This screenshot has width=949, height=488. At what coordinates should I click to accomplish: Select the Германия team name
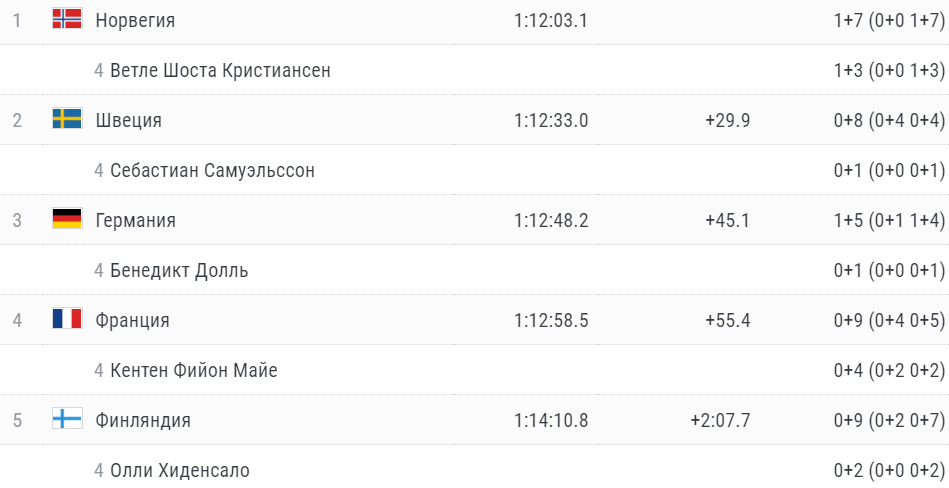pyautogui.click(x=135, y=220)
